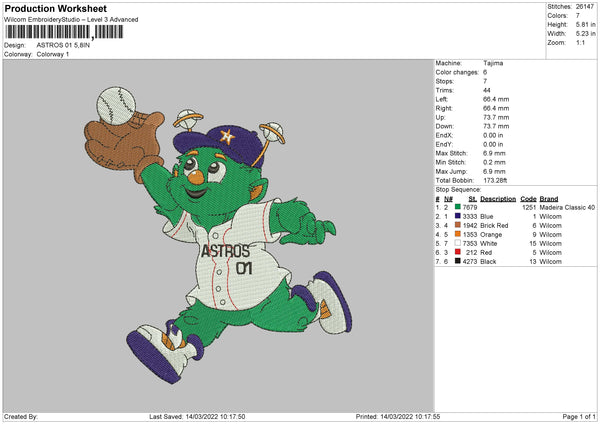The height and width of the screenshot is (424, 600).
Task: Click the Astros mascot embroidery preview
Action: point(217,233)
